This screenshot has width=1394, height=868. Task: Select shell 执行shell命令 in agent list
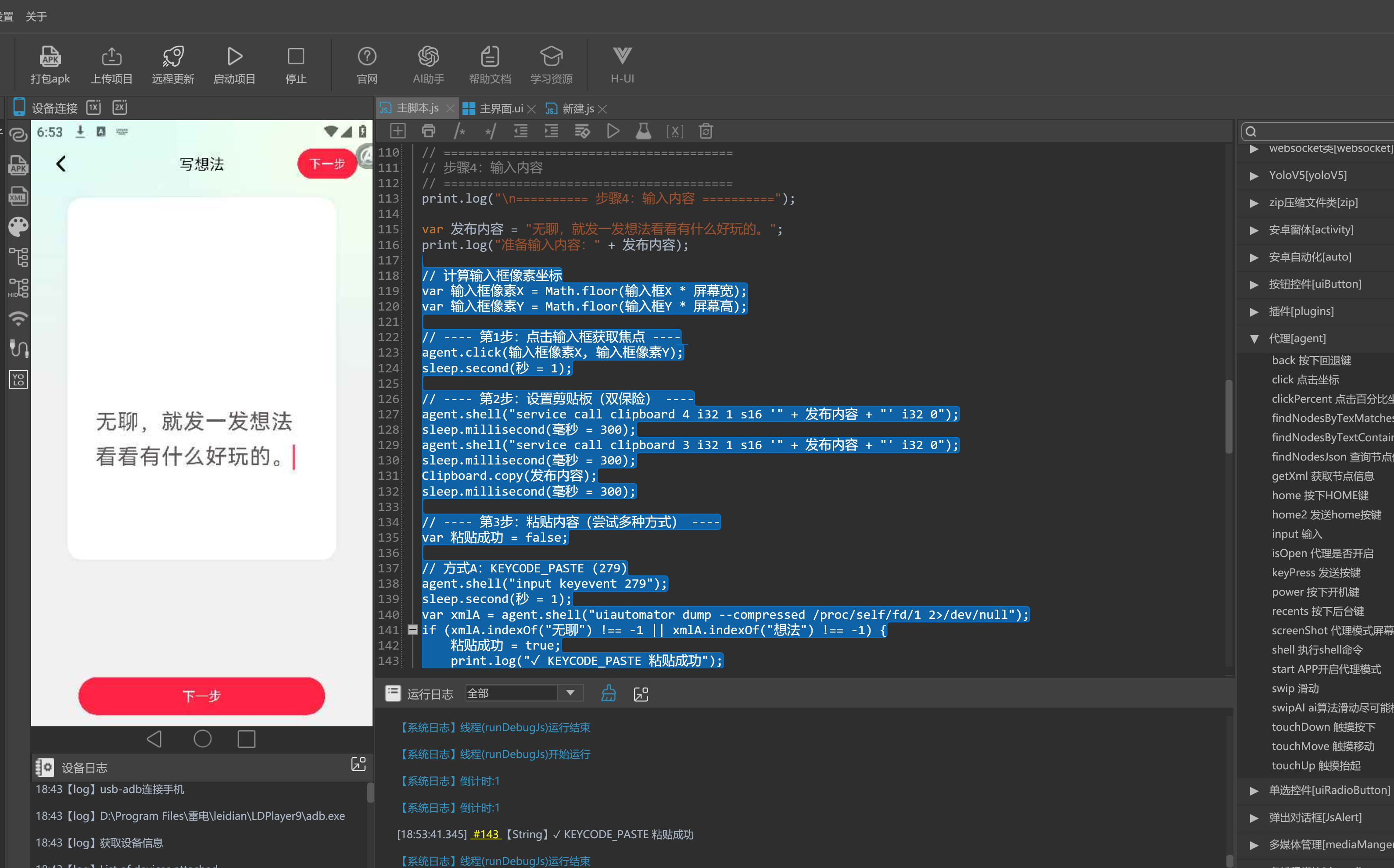pyautogui.click(x=1317, y=650)
